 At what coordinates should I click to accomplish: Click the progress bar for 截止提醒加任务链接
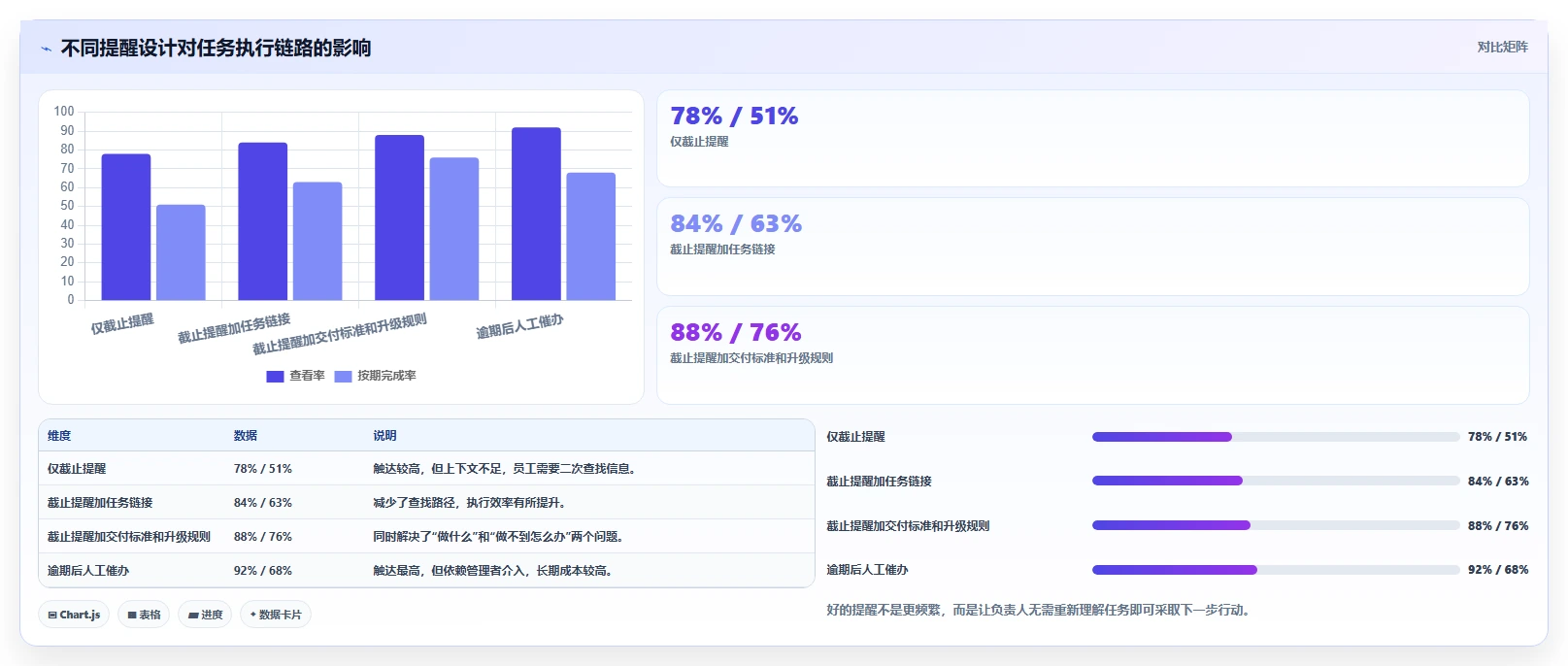[1276, 481]
